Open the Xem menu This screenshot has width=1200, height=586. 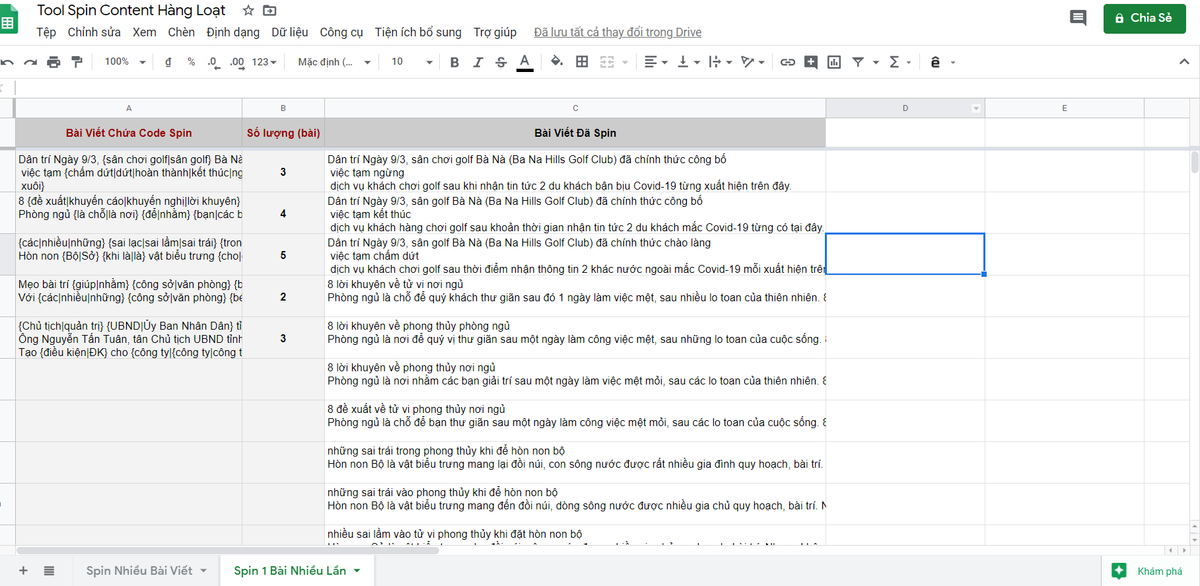point(144,32)
